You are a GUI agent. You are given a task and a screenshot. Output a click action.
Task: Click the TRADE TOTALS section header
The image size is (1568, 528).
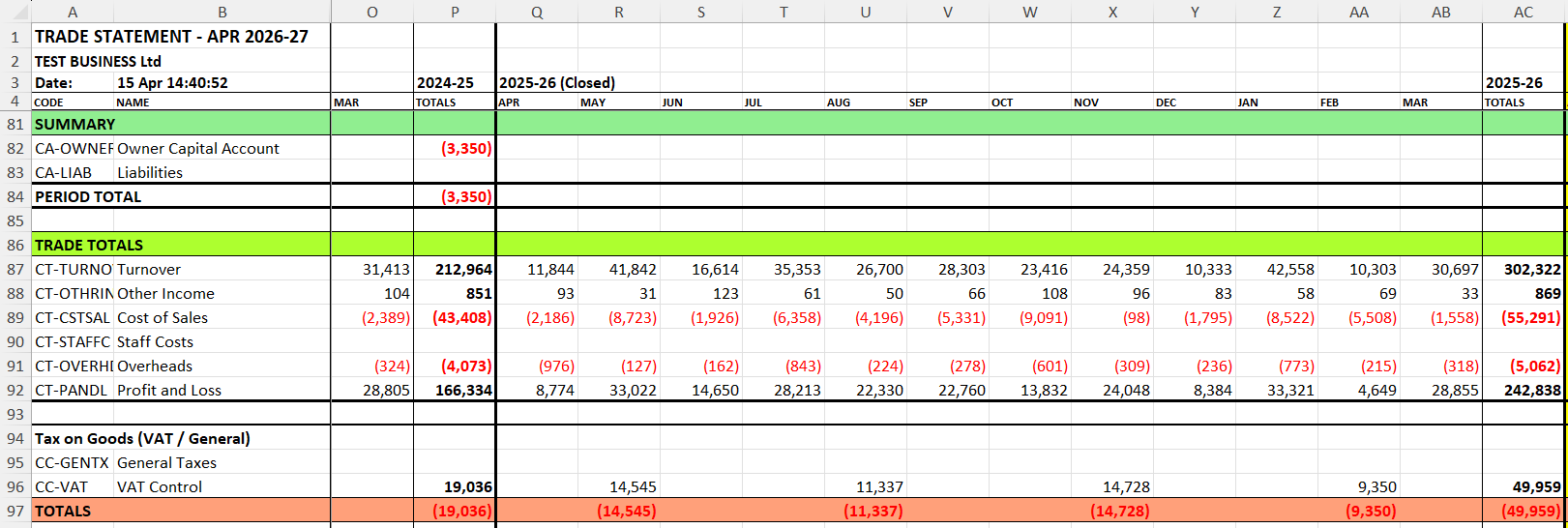89,245
